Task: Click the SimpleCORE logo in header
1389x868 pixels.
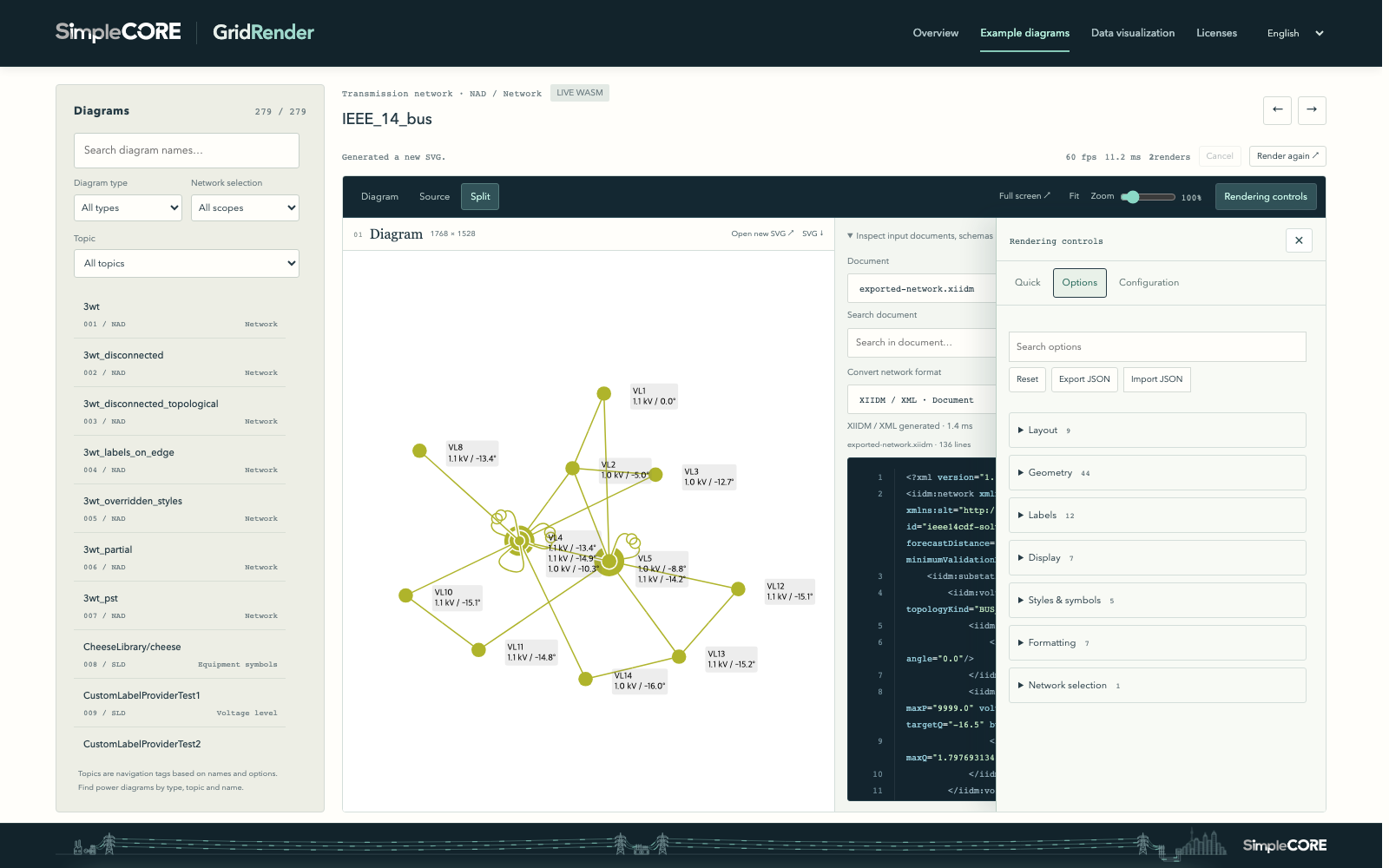Action: 118,32
